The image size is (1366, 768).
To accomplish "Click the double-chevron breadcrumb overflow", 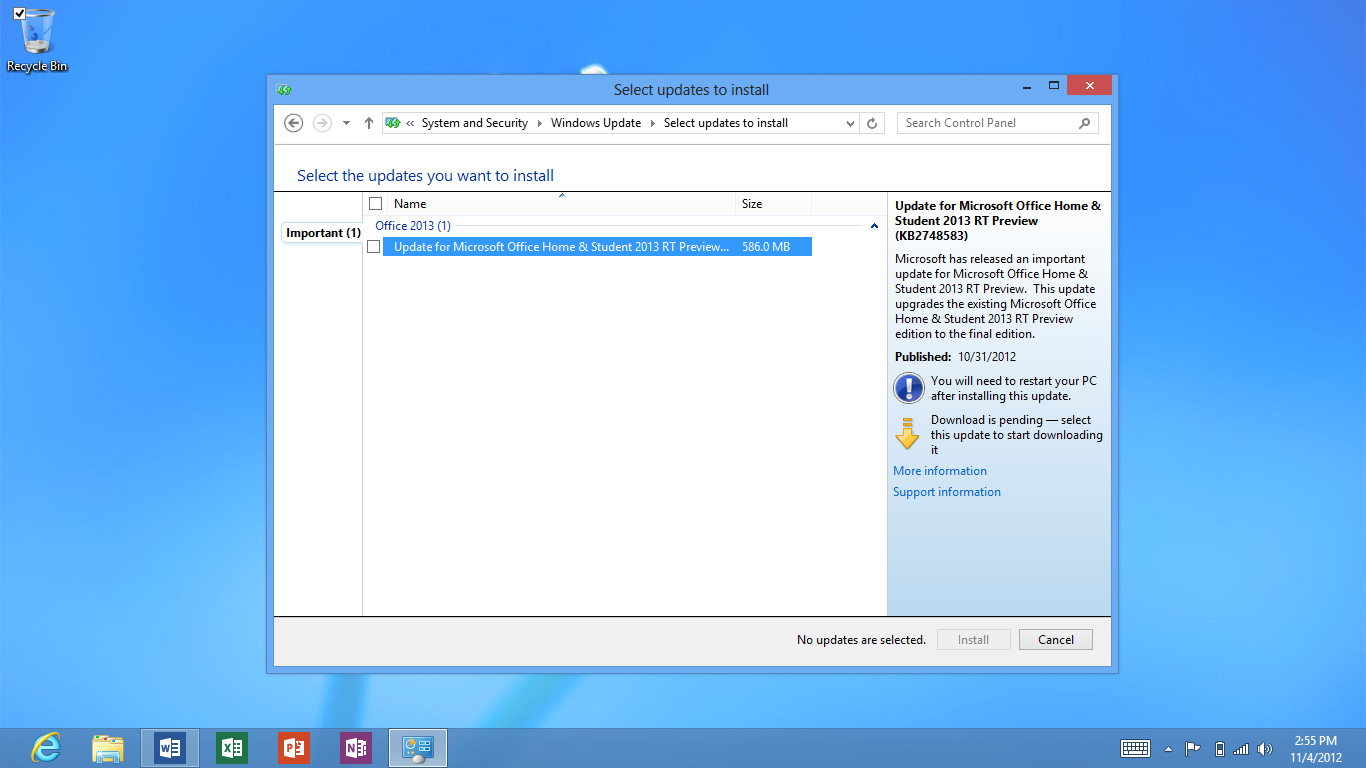I will pyautogui.click(x=410, y=123).
